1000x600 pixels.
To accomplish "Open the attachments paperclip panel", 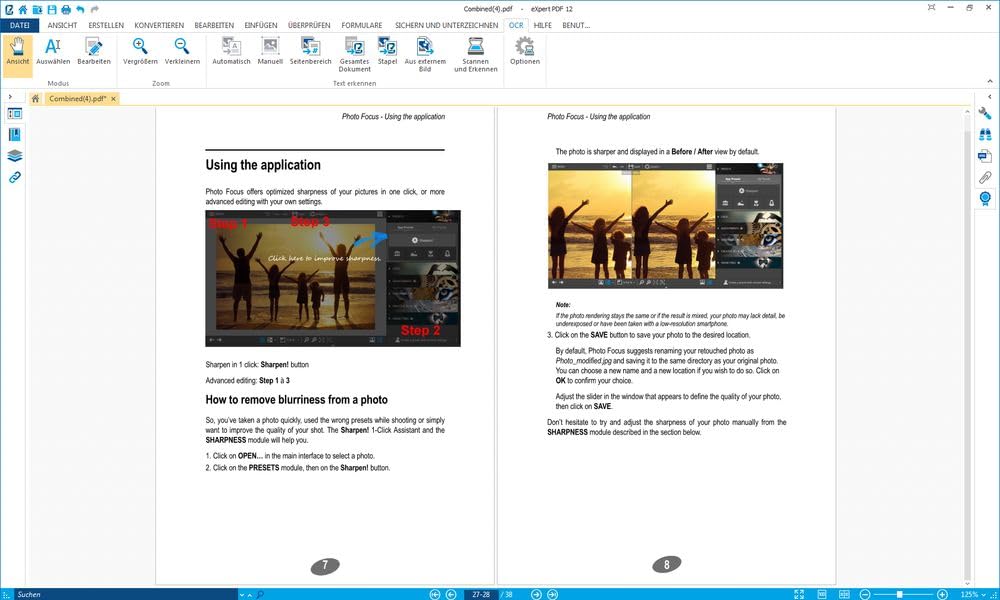I will (985, 178).
